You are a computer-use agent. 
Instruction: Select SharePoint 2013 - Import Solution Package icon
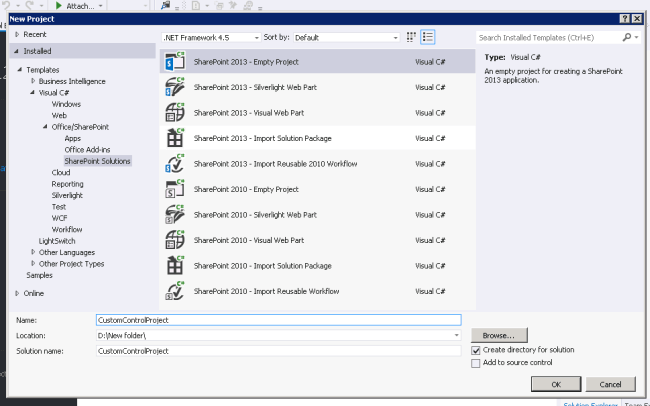(x=174, y=138)
